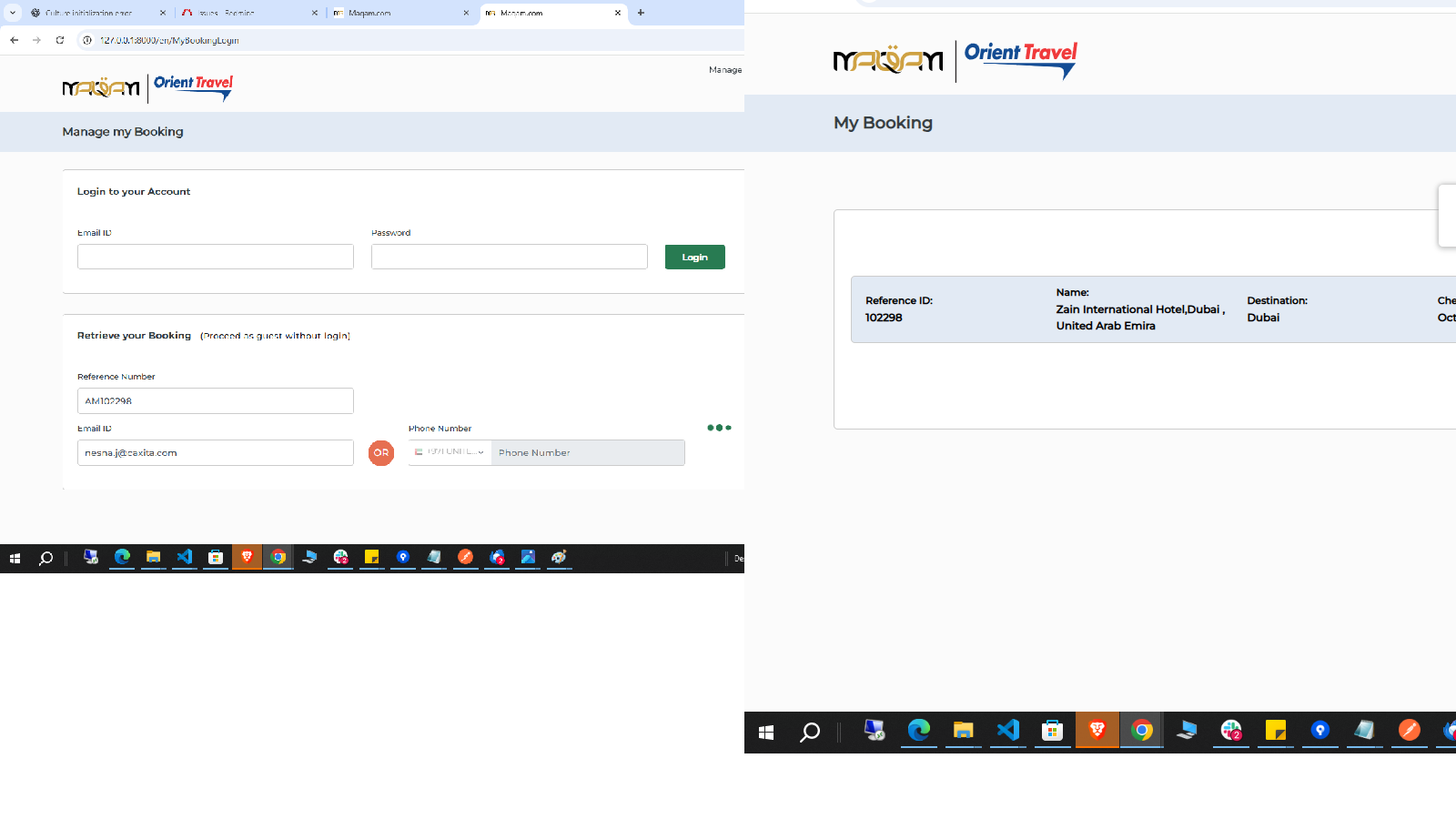Expand the tab search chevron beside the browser tabs
This screenshot has height=819, width=1456.
13,13
